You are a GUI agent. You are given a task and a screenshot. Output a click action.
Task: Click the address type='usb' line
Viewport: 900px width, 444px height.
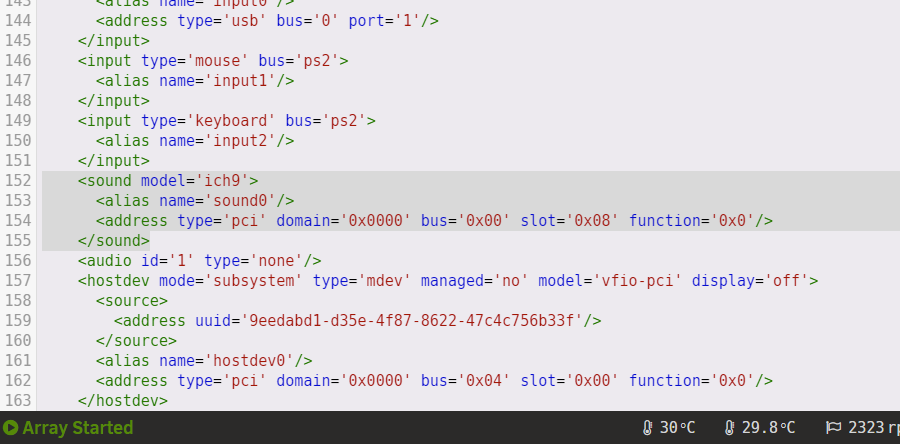click(x=267, y=21)
